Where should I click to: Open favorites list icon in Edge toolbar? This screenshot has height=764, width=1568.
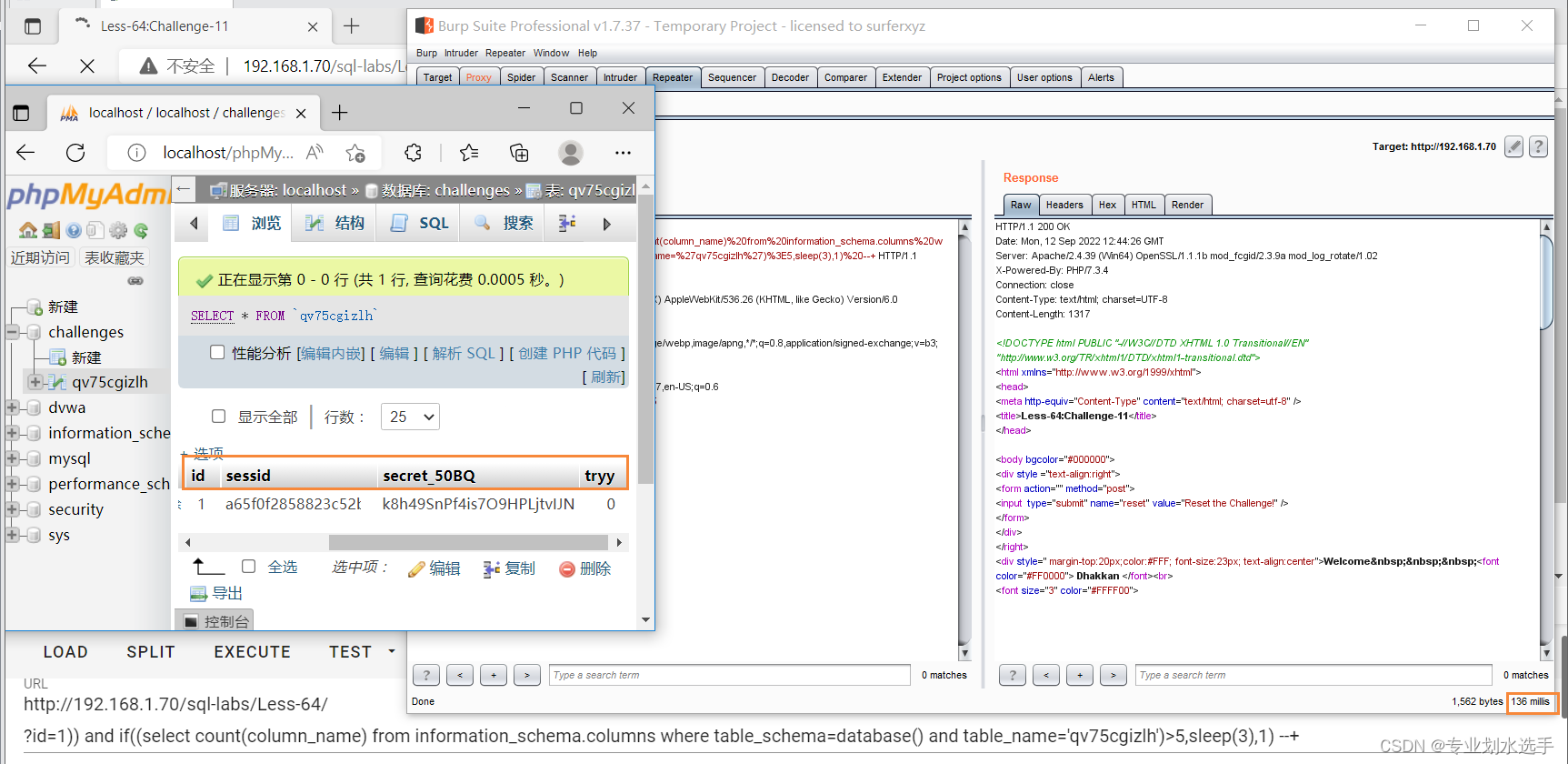click(469, 153)
